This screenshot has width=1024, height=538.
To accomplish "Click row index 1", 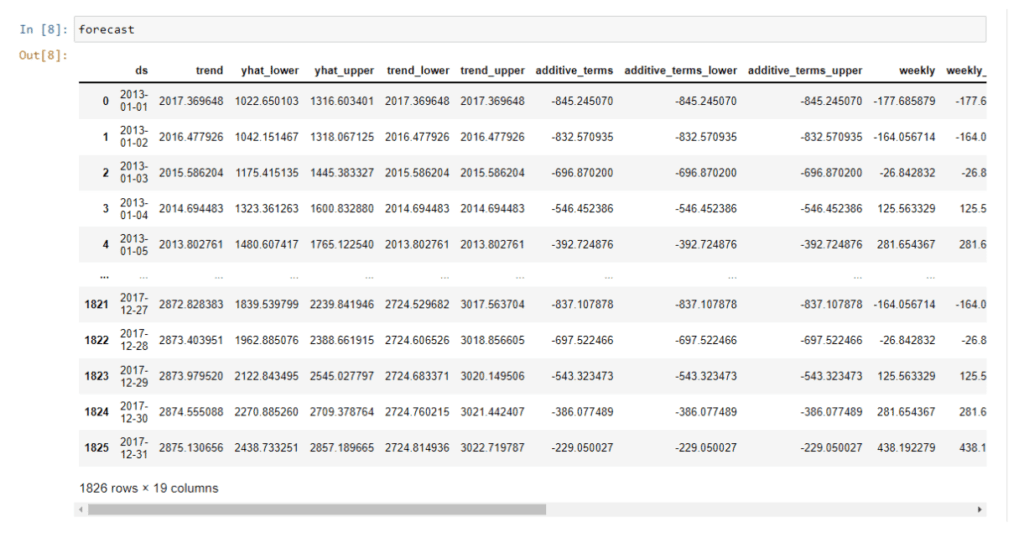I will (106, 137).
